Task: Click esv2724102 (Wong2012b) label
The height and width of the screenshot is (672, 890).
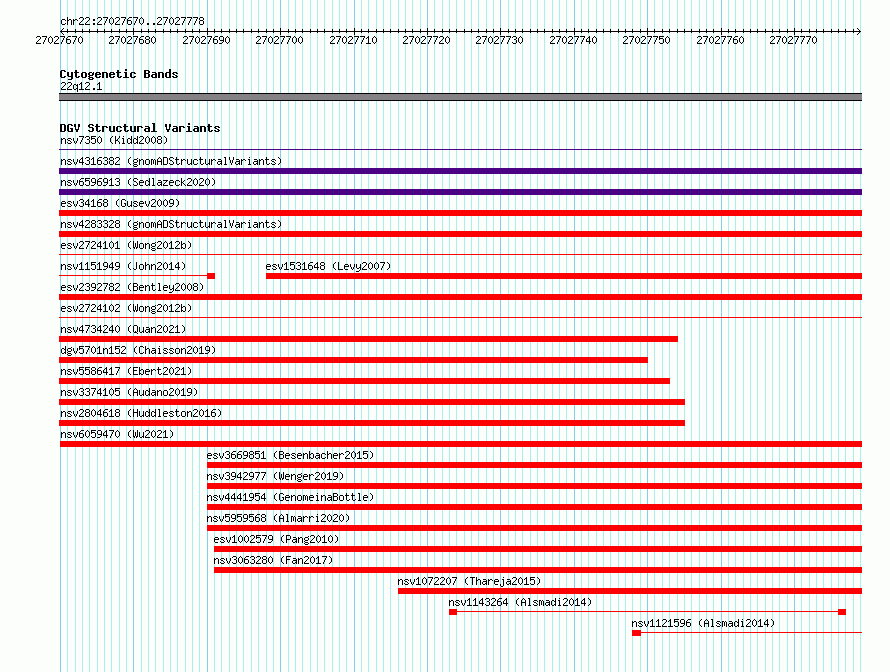Action: pos(126,308)
